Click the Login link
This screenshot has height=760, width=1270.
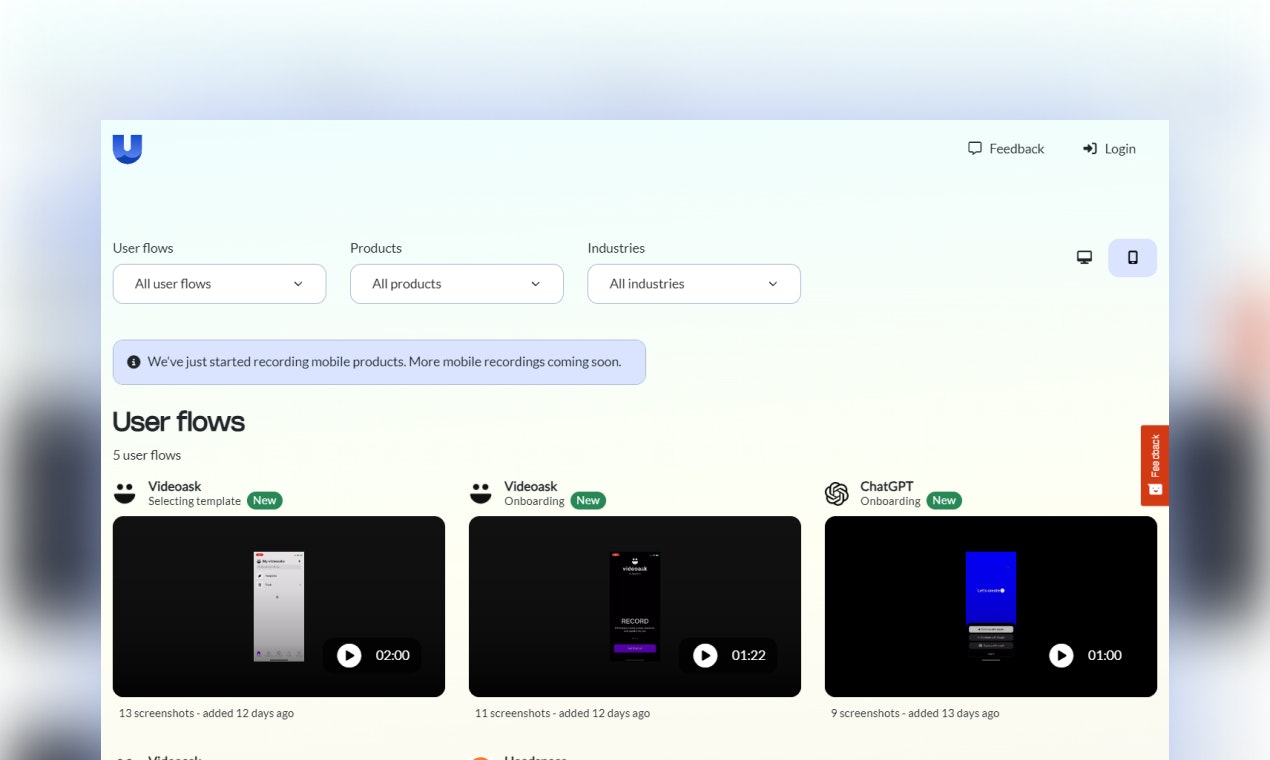click(1120, 148)
